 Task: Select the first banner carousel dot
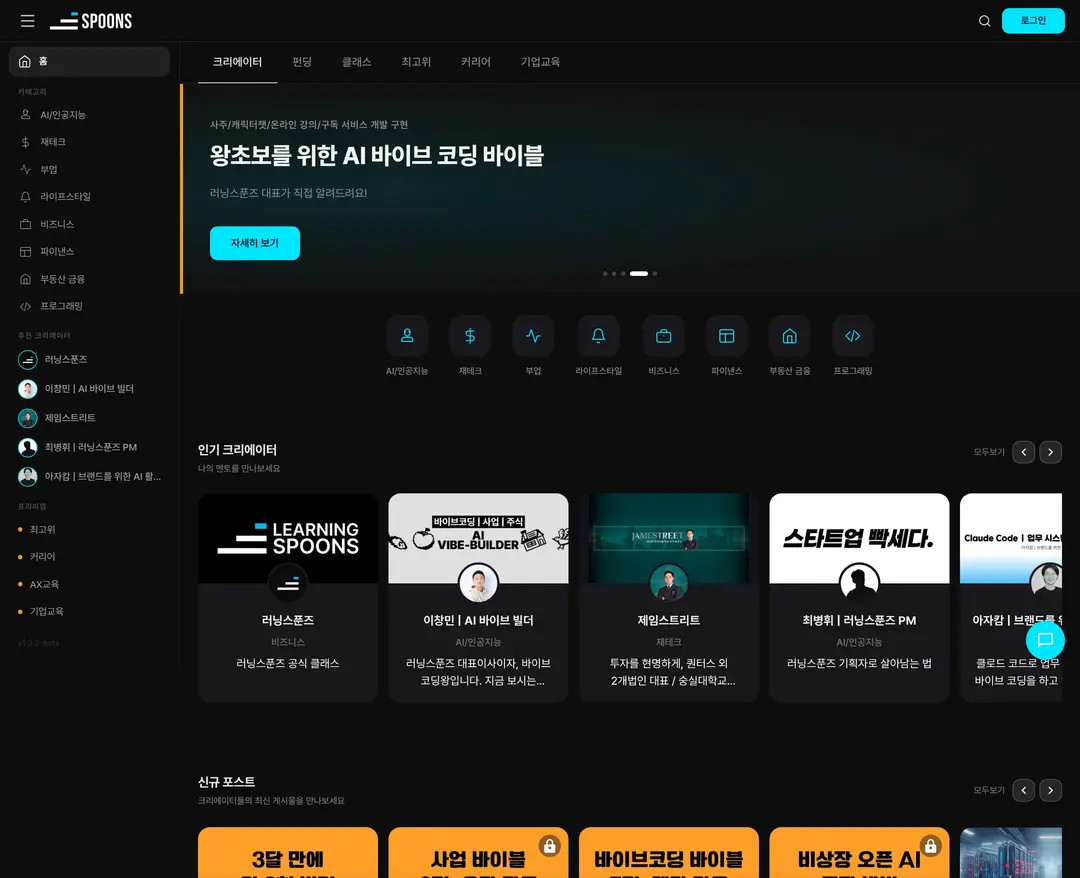(x=605, y=273)
